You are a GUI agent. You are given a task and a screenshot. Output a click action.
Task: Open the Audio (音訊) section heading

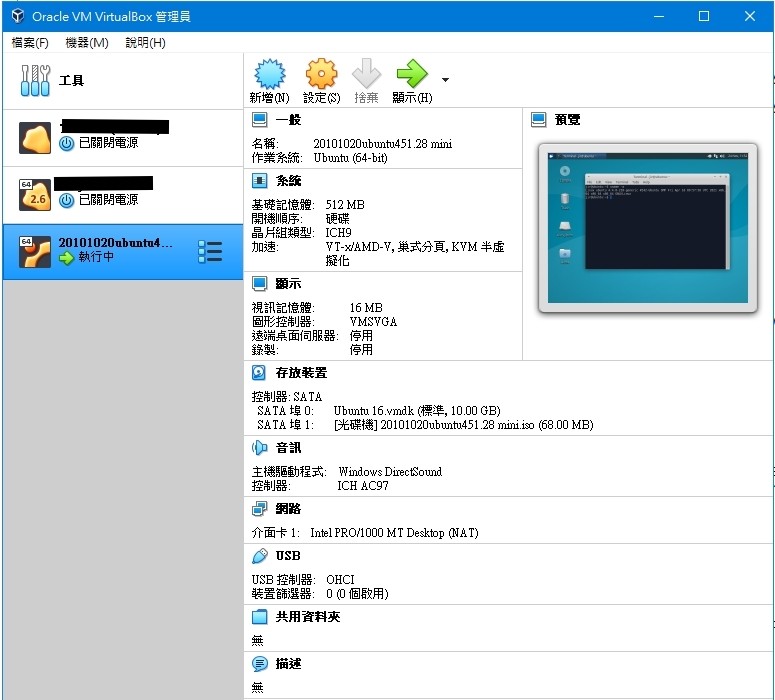pyautogui.click(x=288, y=448)
